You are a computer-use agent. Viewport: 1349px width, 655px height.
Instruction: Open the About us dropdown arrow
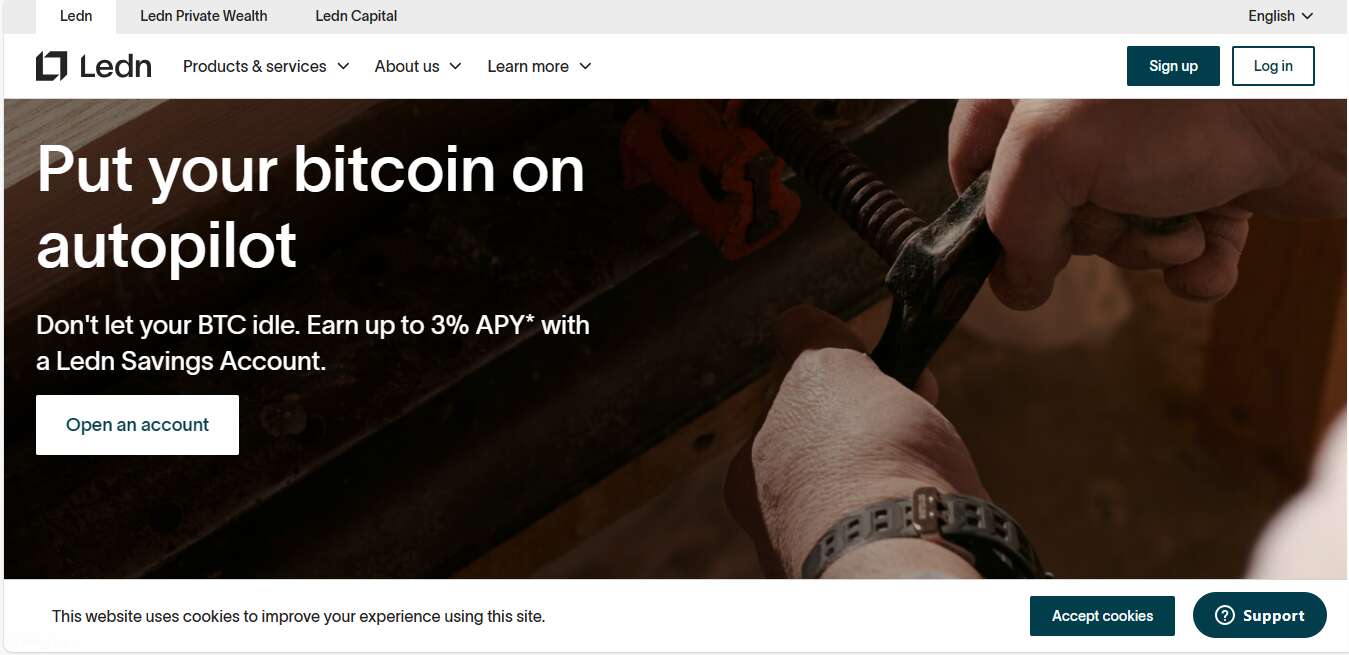[x=455, y=66]
